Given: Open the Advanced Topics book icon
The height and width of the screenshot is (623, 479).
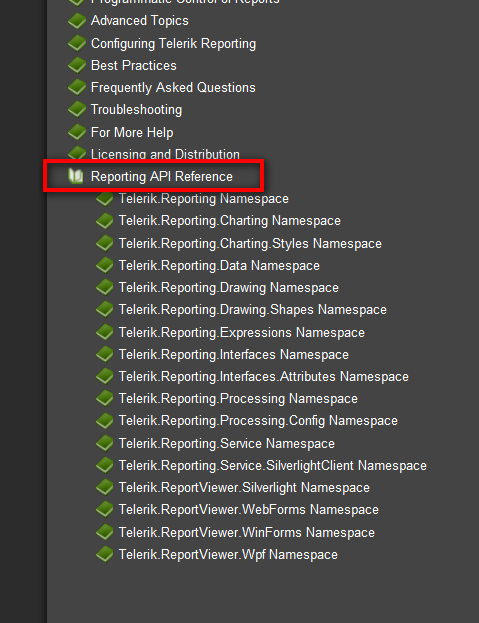Looking at the screenshot, I should pyautogui.click(x=77, y=21).
